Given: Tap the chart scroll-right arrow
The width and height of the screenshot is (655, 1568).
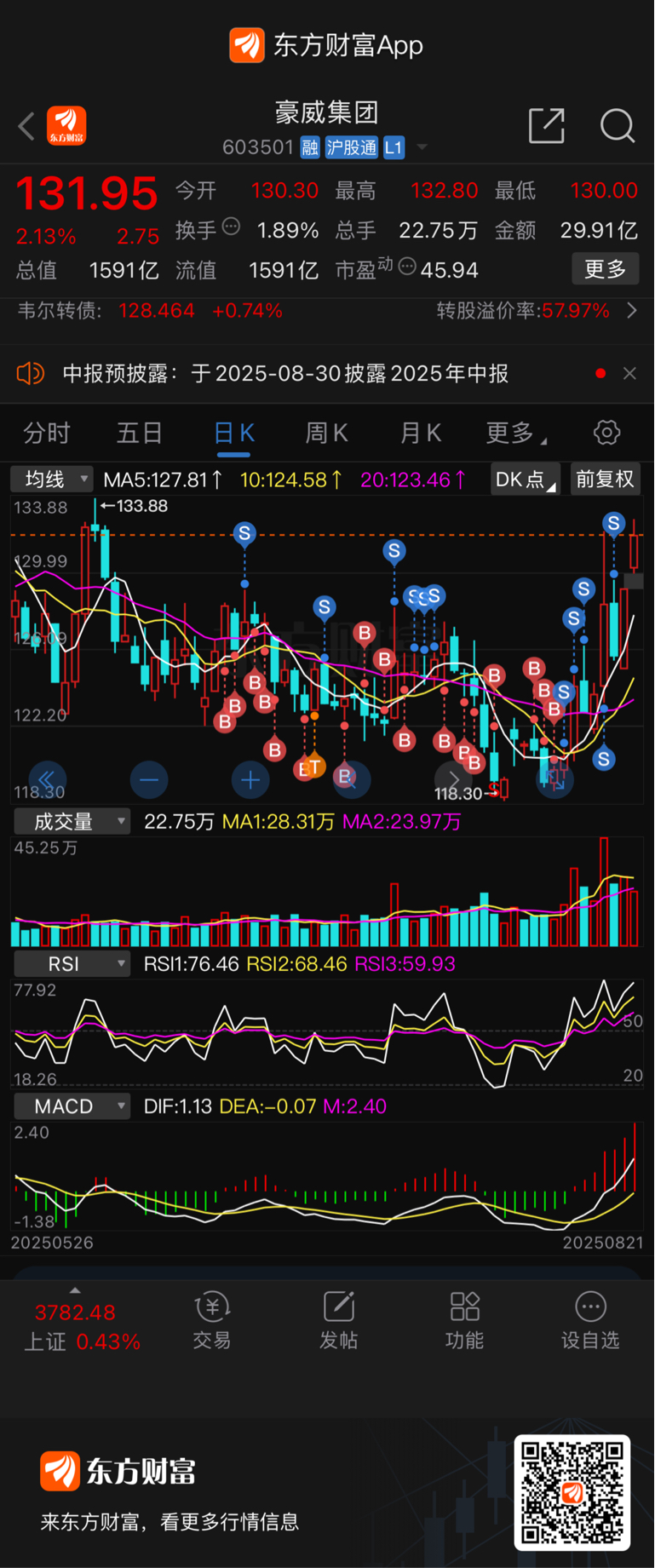Looking at the screenshot, I should (453, 780).
